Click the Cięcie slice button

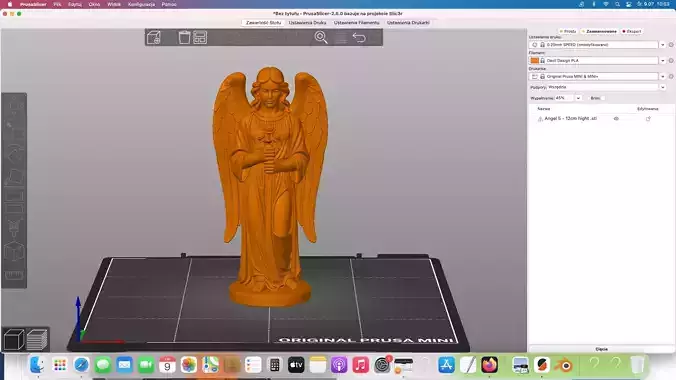tap(601, 349)
